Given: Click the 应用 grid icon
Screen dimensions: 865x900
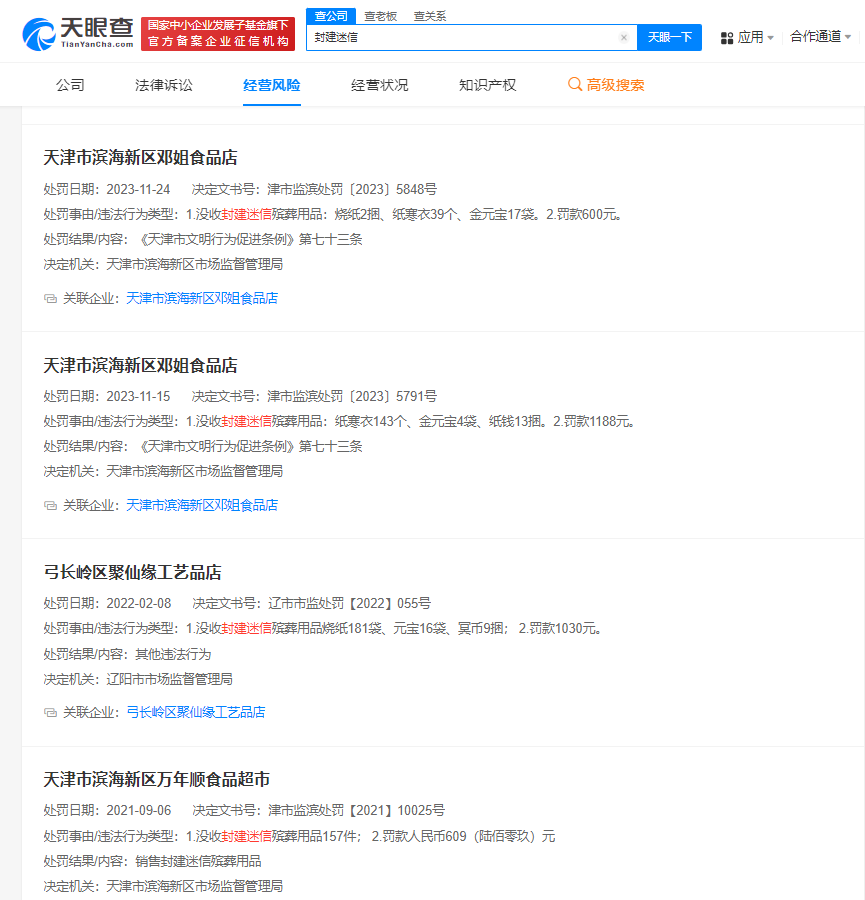Looking at the screenshot, I should [727, 38].
